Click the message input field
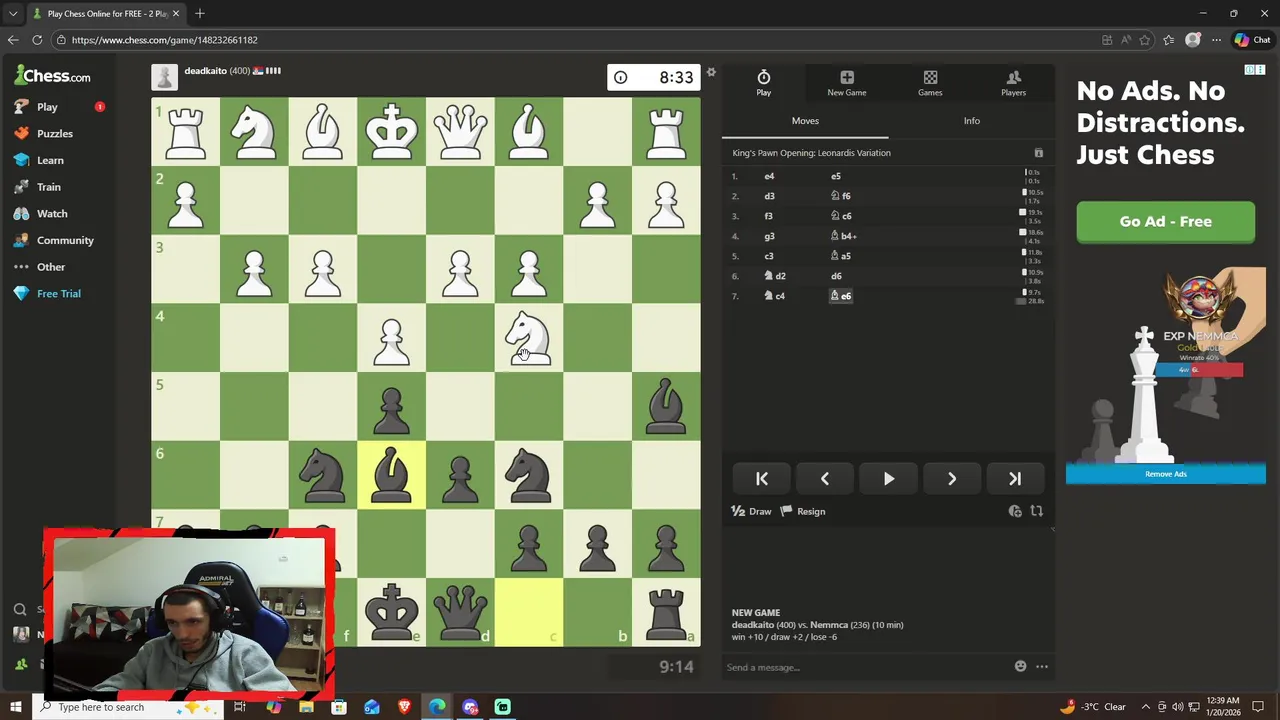 [x=865, y=667]
